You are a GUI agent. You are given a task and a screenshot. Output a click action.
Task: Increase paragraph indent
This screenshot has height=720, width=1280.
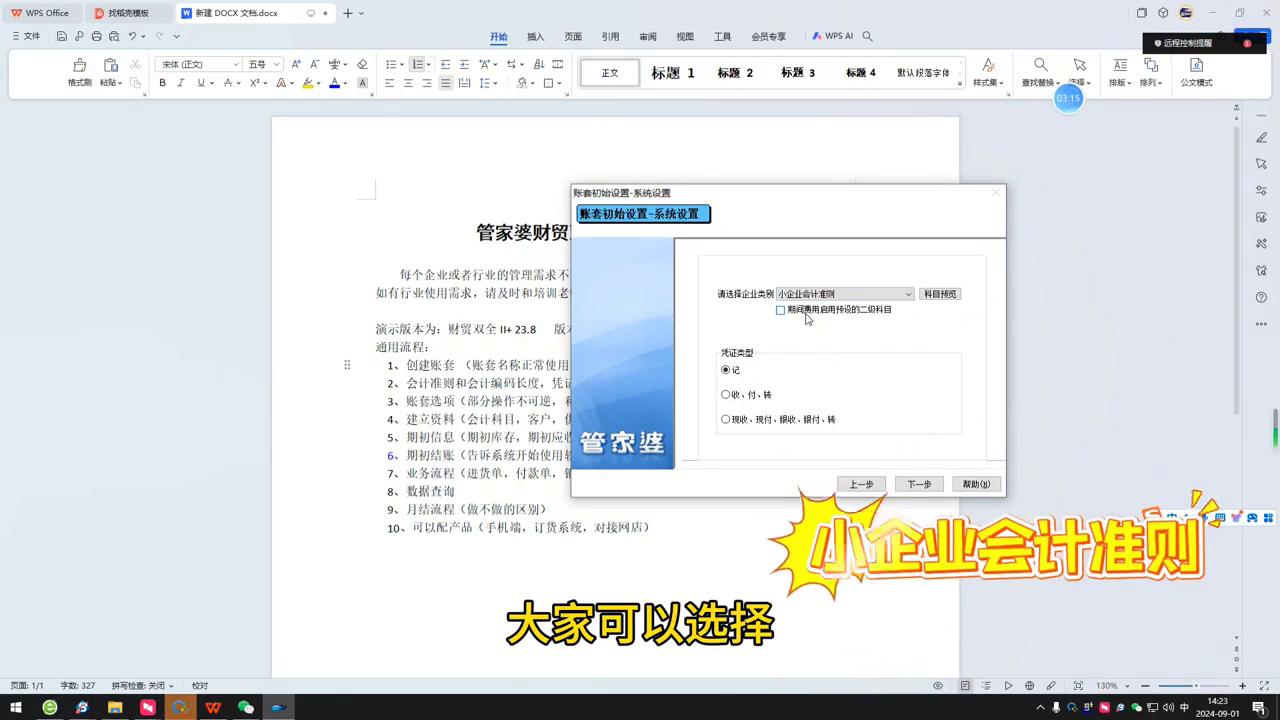pos(464,64)
